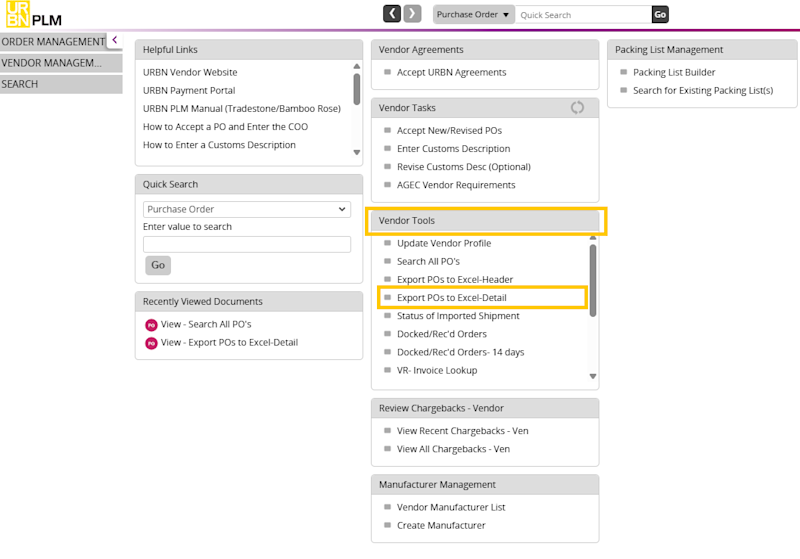Click Docked/Rec'd Orders- 14 days
800x559 pixels.
461,352
